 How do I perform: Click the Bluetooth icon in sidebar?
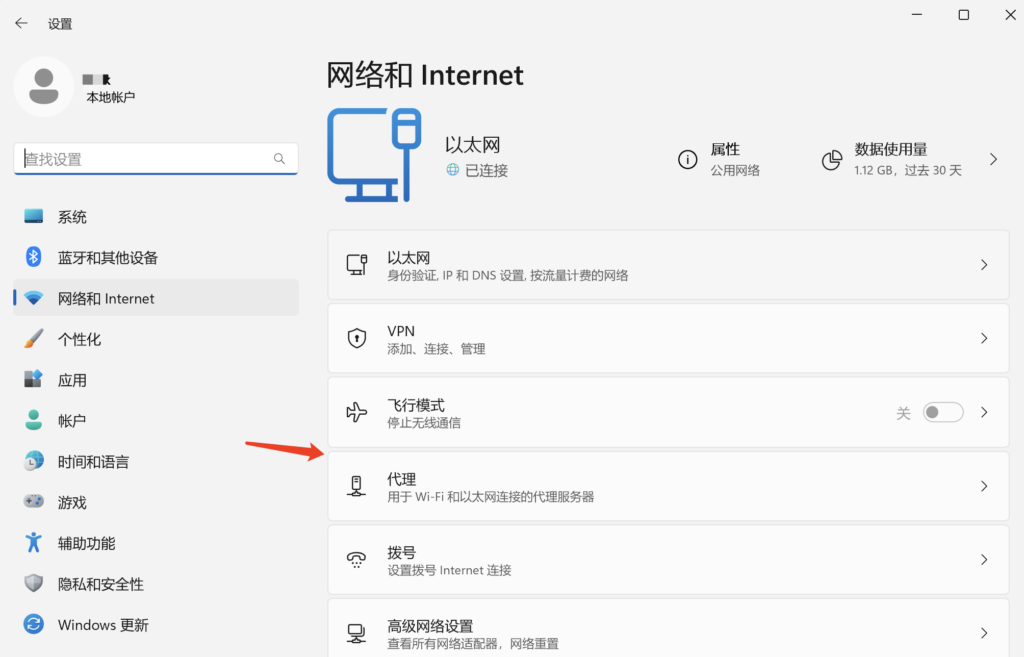coord(33,257)
